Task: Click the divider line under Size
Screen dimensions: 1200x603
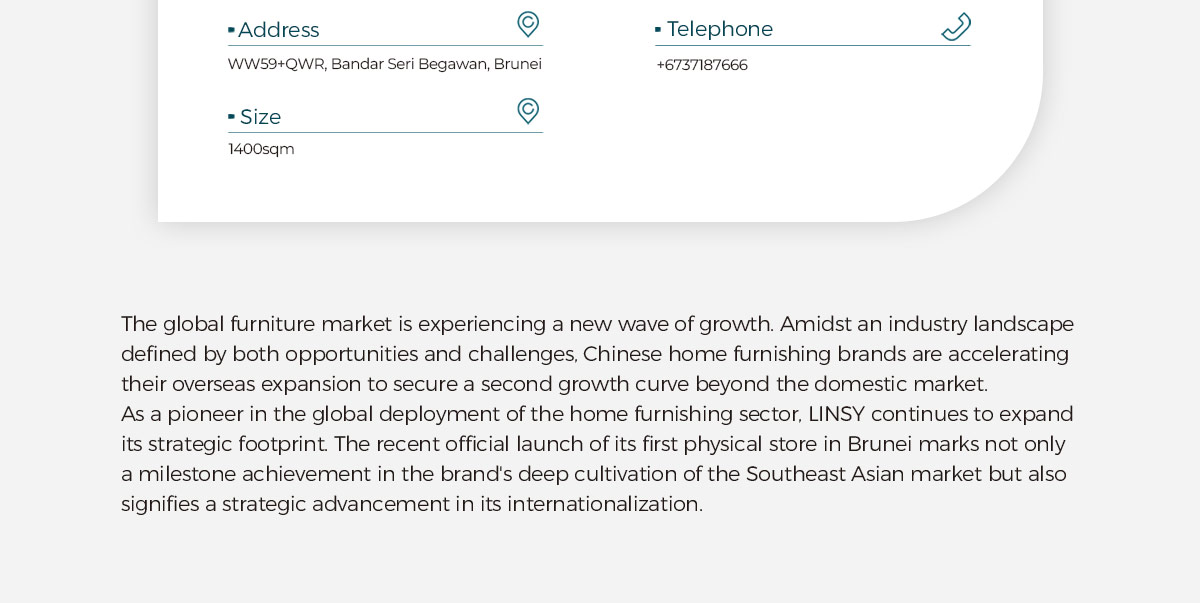Action: click(x=385, y=133)
